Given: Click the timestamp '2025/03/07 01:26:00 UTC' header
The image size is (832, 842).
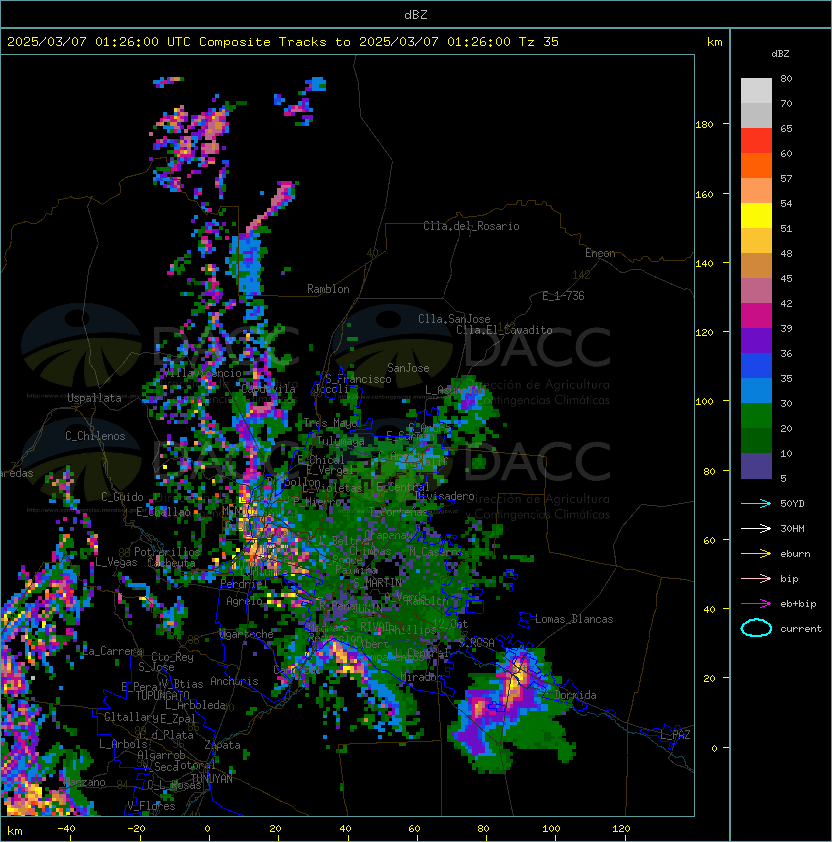Looking at the screenshot, I should pos(99,42).
